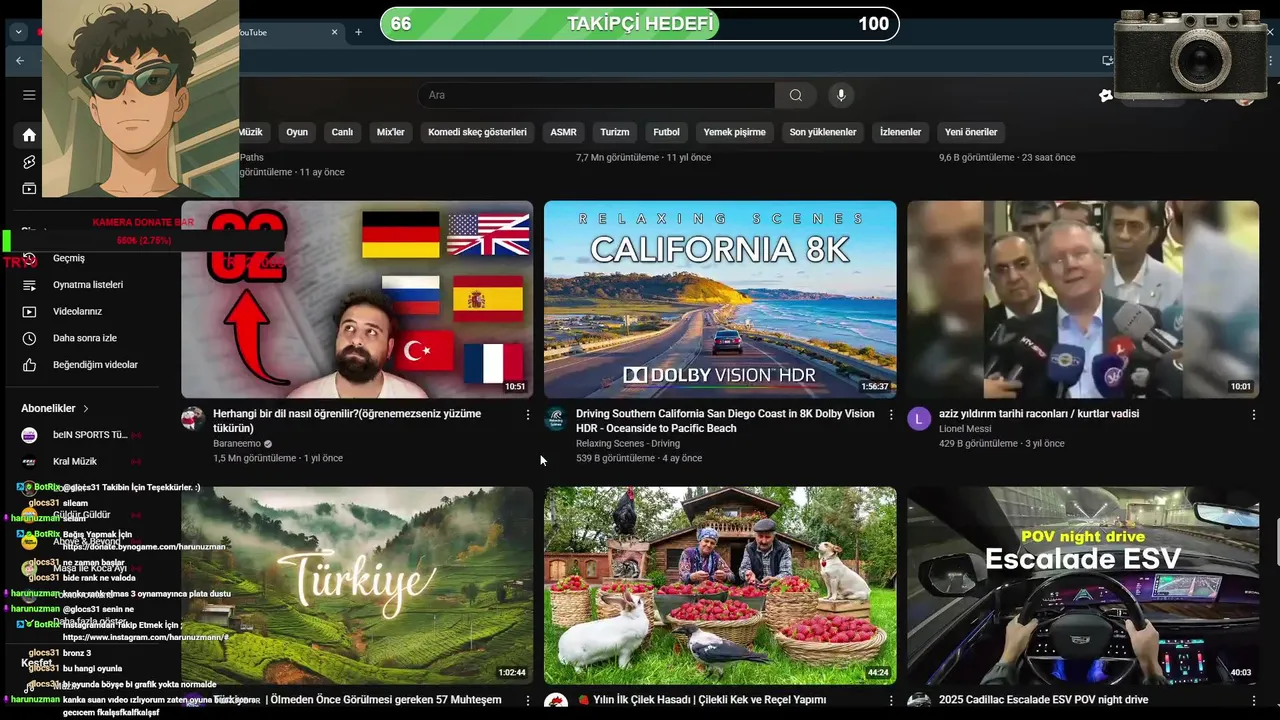
Task: Open '2025 Cadillac Escalade ESV' video title
Action: tap(1043, 700)
